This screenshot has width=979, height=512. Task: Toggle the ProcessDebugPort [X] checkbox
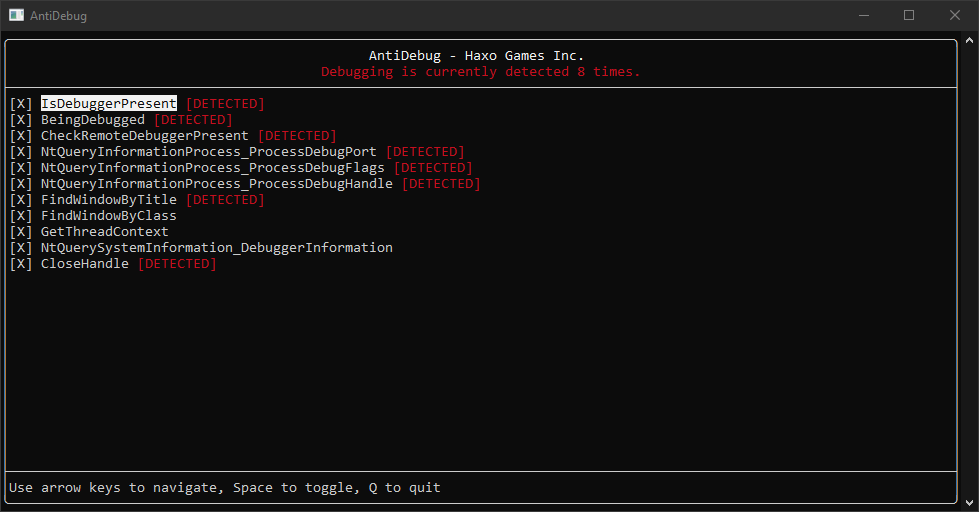pyautogui.click(x=21, y=152)
